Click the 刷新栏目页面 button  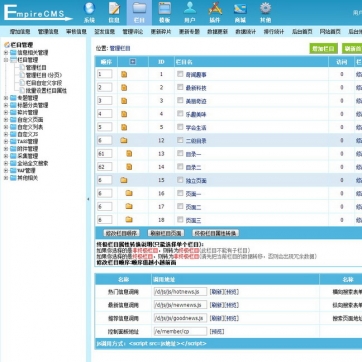[166, 233]
